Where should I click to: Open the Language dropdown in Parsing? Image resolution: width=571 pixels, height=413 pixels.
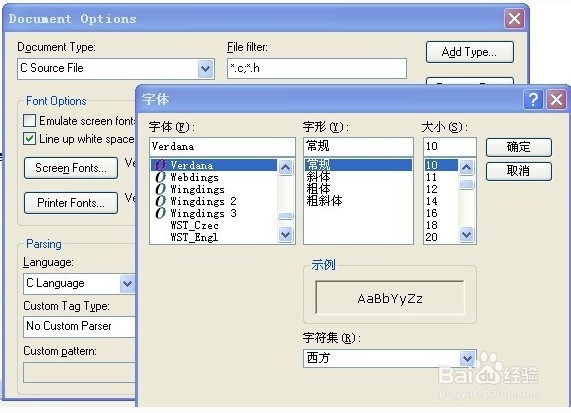click(x=127, y=283)
